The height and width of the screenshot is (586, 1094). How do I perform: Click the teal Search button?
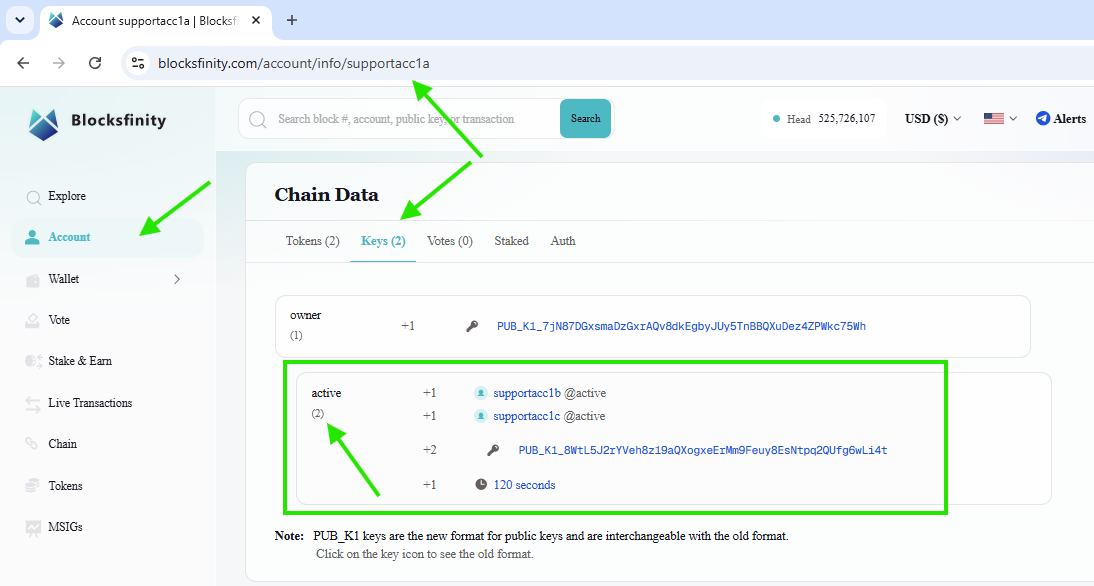point(585,119)
